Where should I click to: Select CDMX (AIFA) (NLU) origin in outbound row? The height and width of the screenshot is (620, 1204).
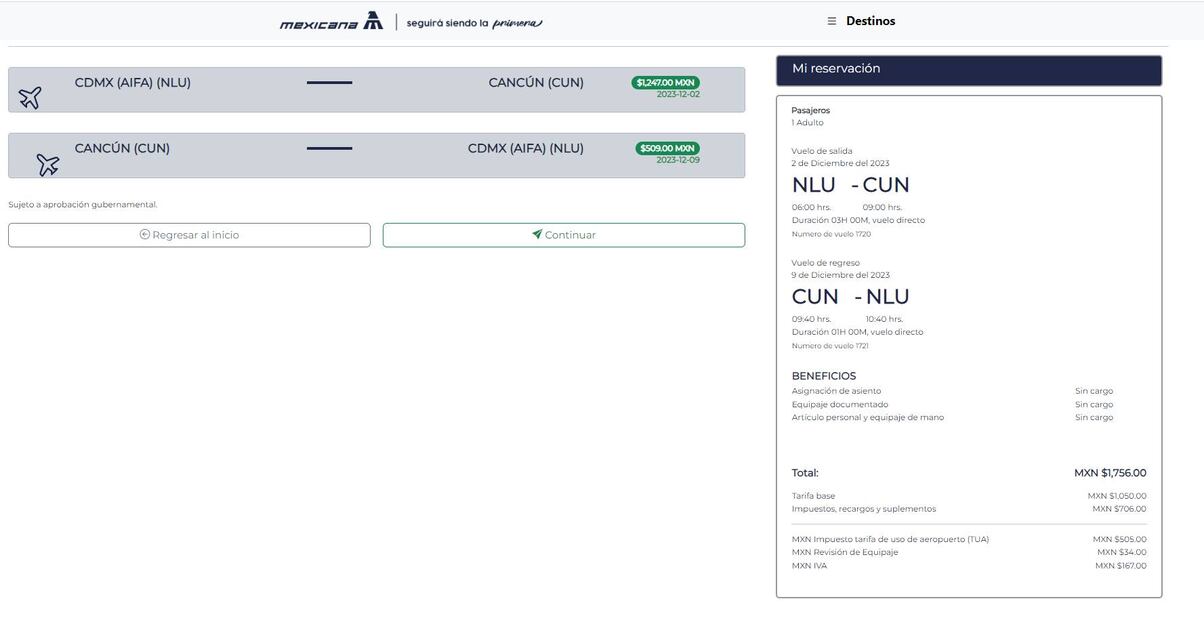[x=132, y=83]
